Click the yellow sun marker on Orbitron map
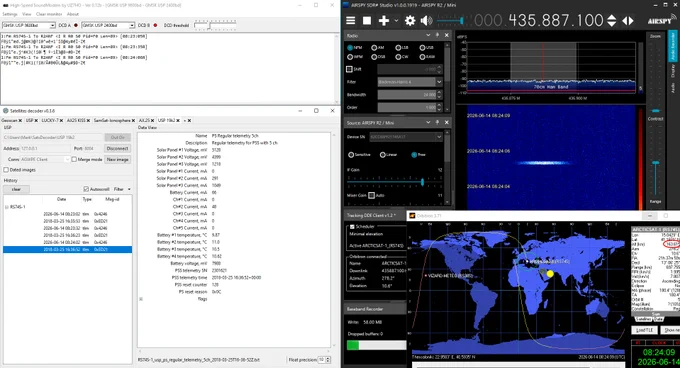The image size is (680, 368). point(550,274)
